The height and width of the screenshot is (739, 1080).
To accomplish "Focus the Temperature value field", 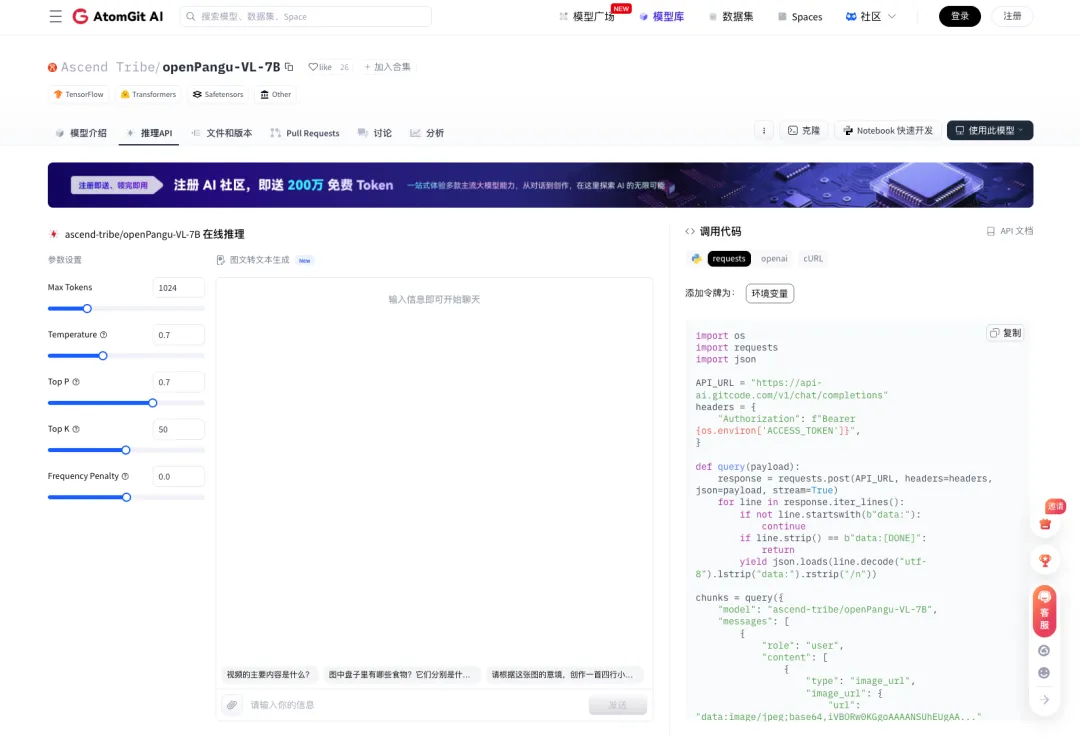I will tap(178, 335).
